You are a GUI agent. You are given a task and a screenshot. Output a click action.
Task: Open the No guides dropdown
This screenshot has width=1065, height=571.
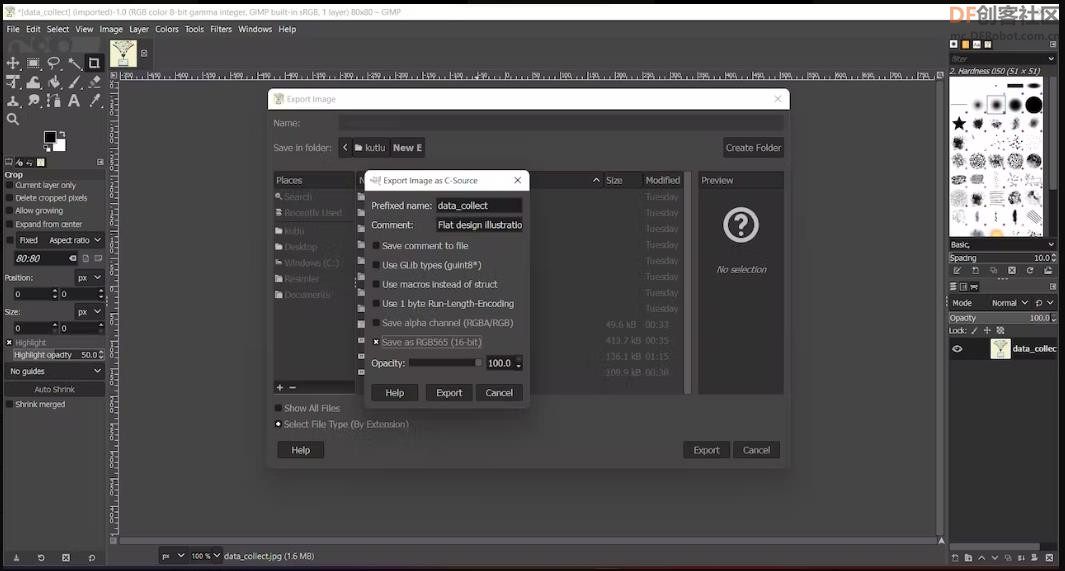[55, 371]
